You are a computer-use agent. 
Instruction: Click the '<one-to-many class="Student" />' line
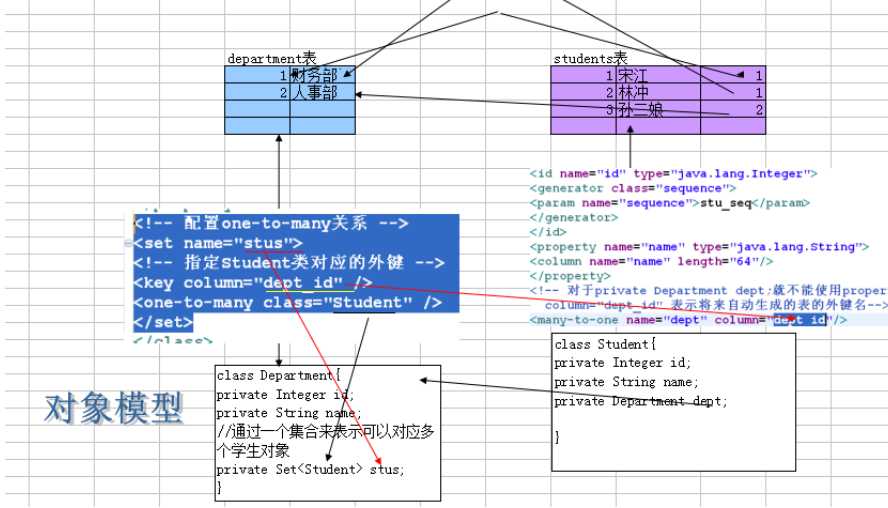pos(288,302)
